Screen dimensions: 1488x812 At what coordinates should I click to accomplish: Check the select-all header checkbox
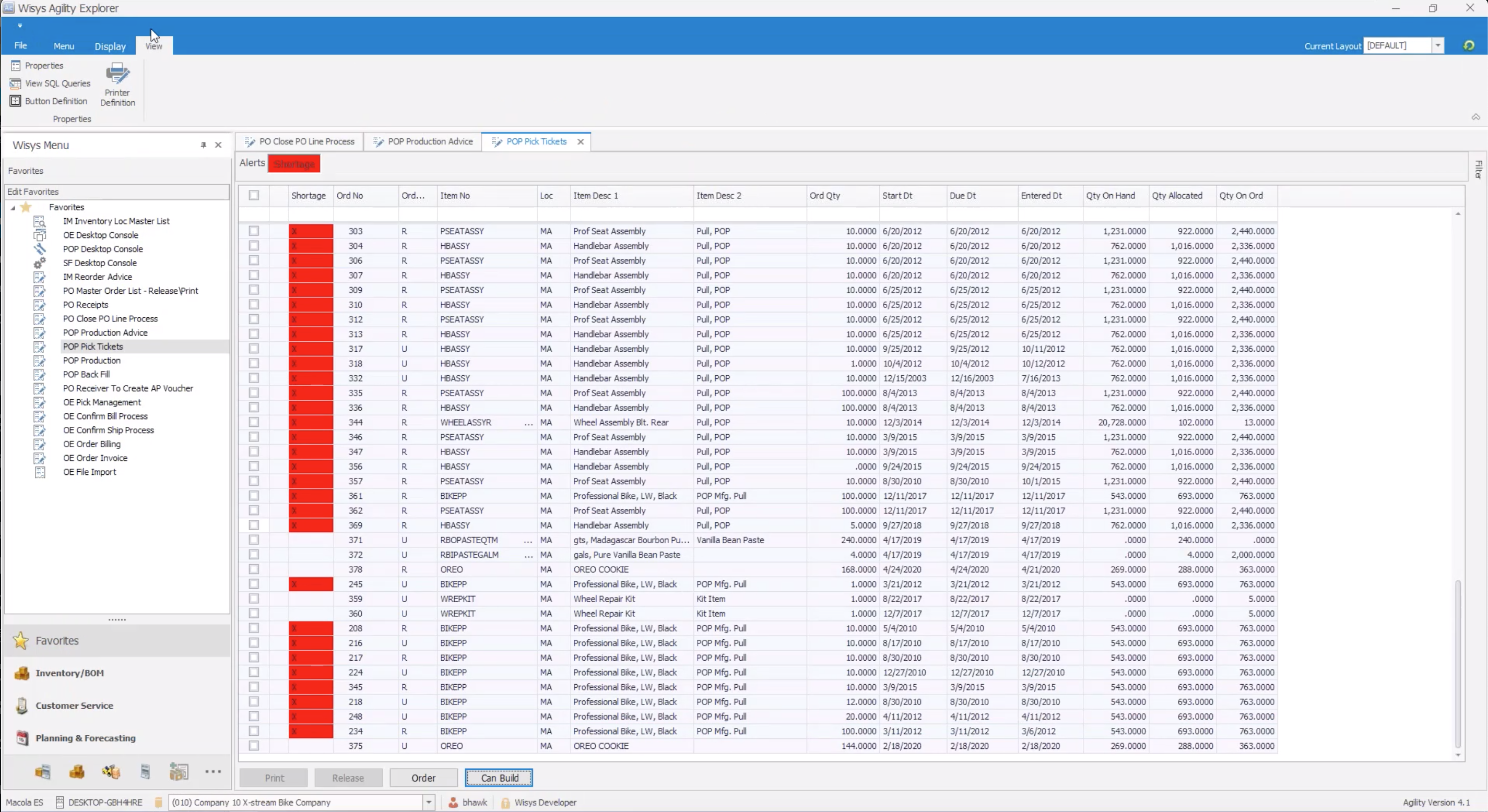pyautogui.click(x=254, y=195)
